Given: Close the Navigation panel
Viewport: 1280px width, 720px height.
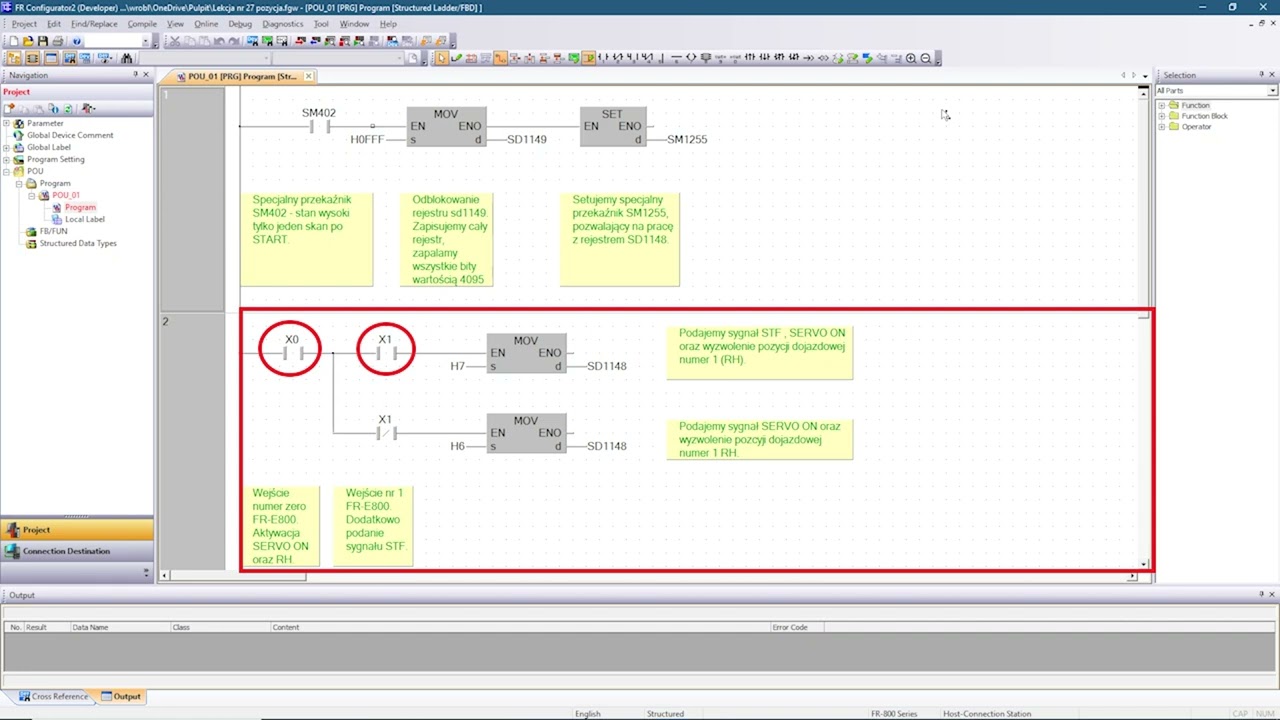Looking at the screenshot, I should pyautogui.click(x=146, y=75).
